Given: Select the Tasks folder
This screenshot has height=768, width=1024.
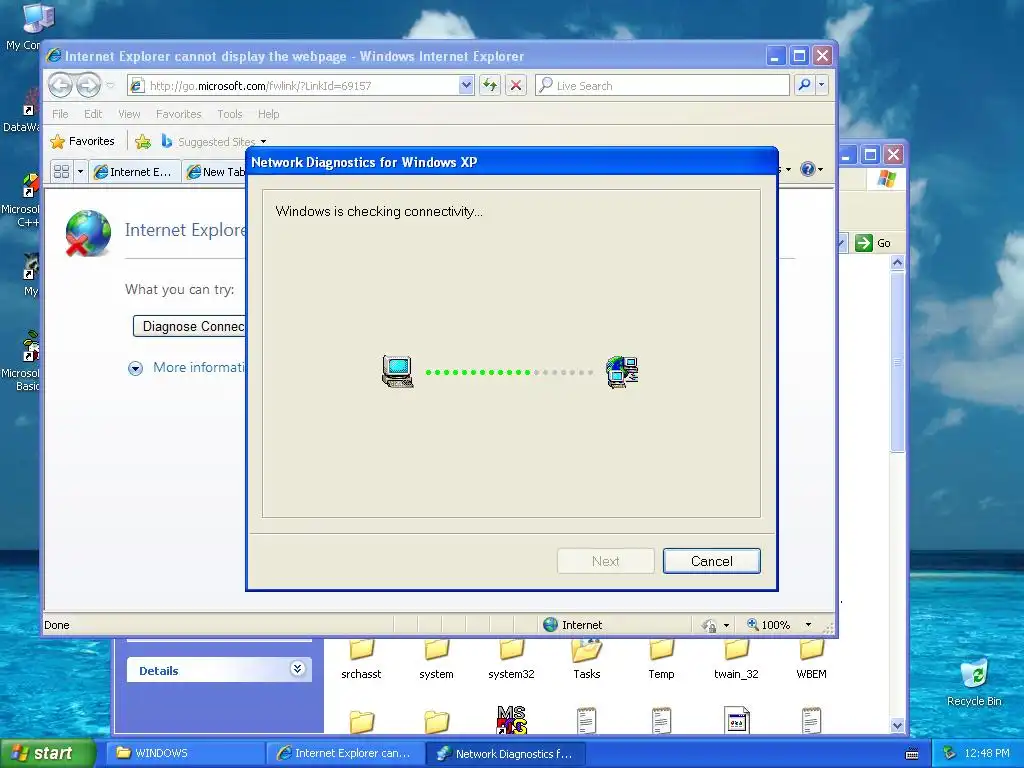Looking at the screenshot, I should [x=586, y=659].
